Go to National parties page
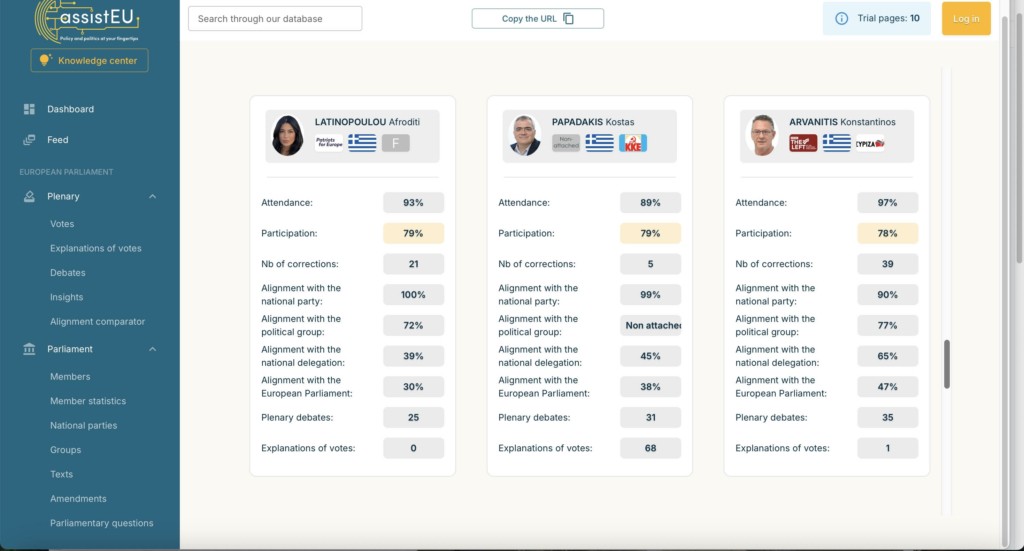Image resolution: width=1024 pixels, height=551 pixels. (x=83, y=426)
